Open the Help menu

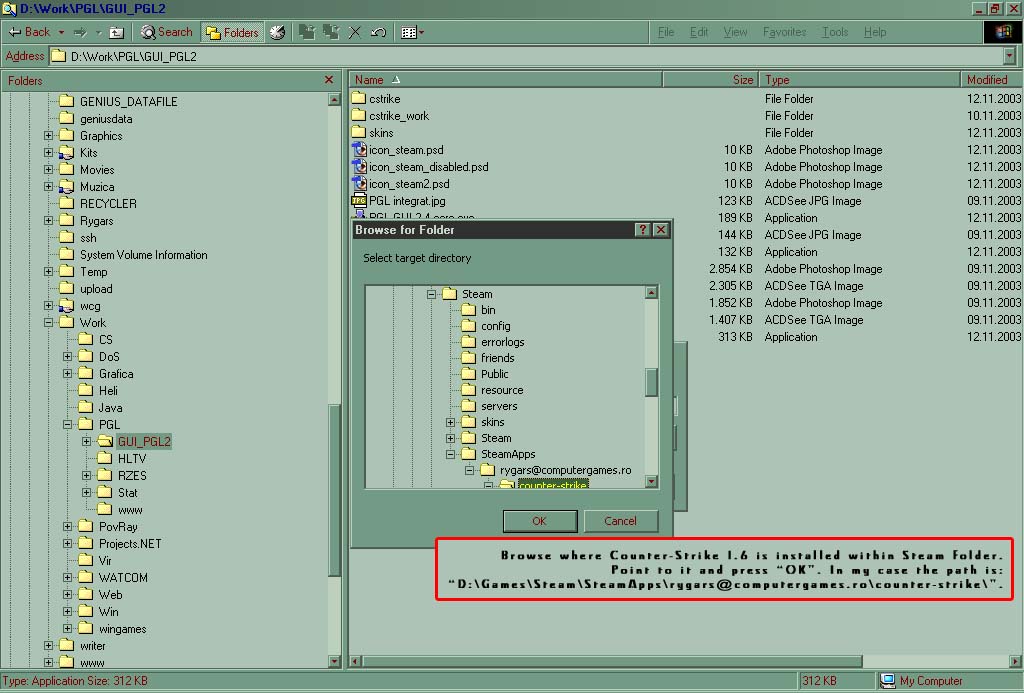pos(875,32)
